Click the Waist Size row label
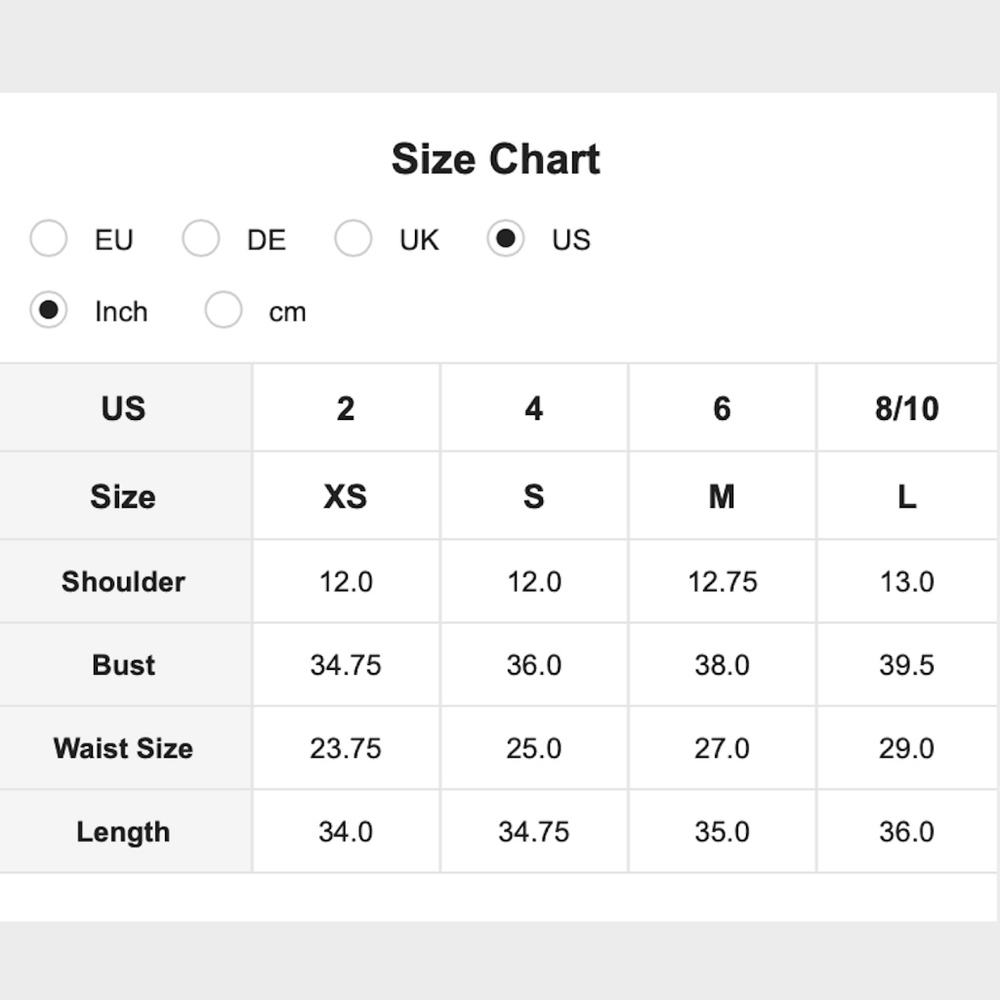Image resolution: width=1000 pixels, height=1000 pixels. (124, 749)
